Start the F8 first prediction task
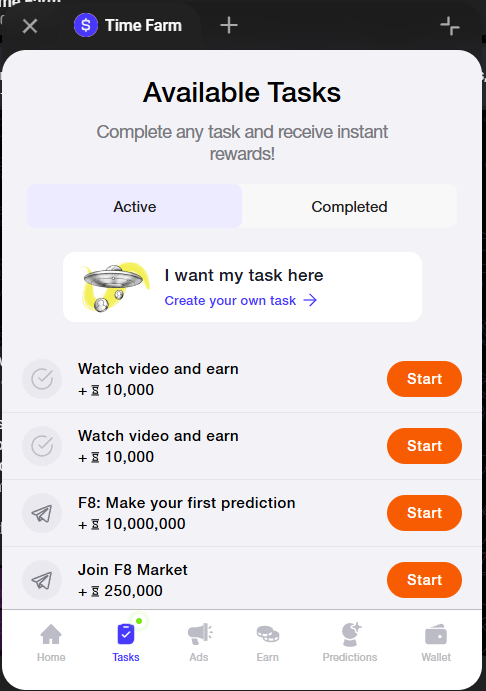Image resolution: width=486 pixels, height=691 pixels. click(x=424, y=513)
